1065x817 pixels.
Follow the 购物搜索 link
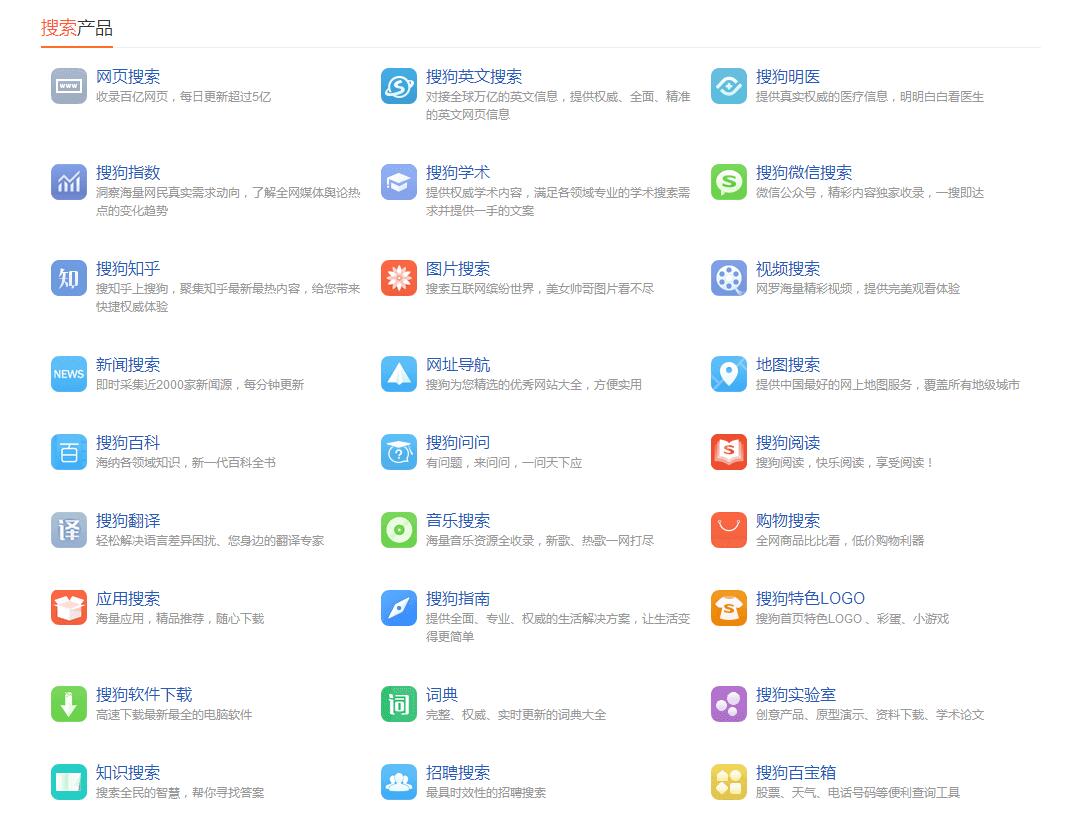788,520
